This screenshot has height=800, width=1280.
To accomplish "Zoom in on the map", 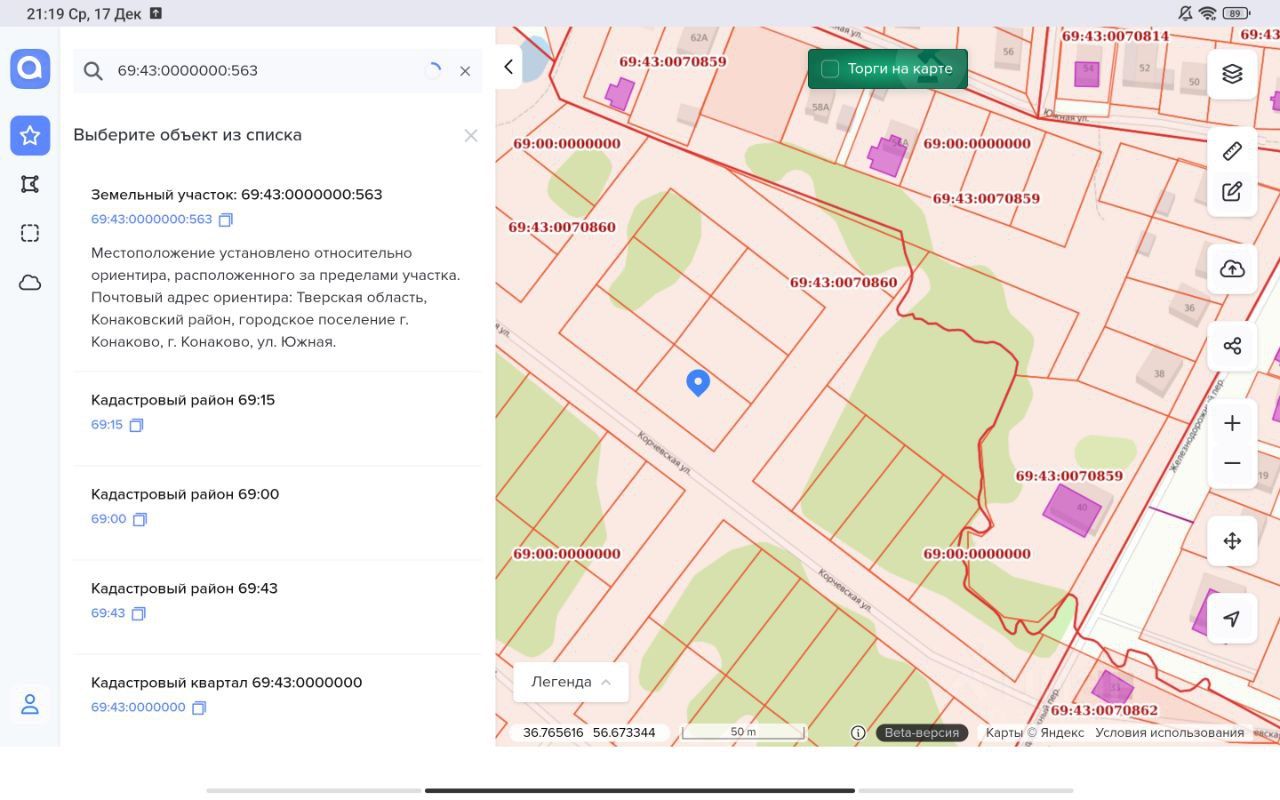I will (x=1232, y=423).
